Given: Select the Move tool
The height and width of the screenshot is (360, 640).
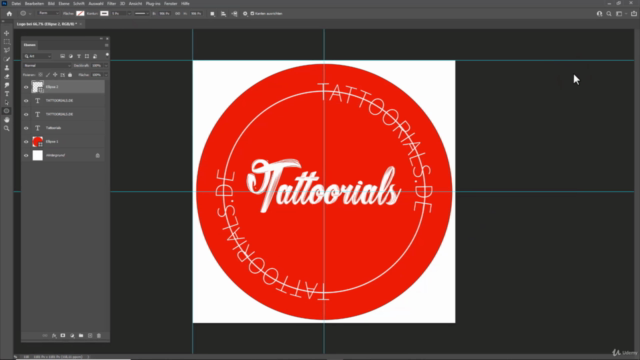Looking at the screenshot, I should (x=7, y=33).
